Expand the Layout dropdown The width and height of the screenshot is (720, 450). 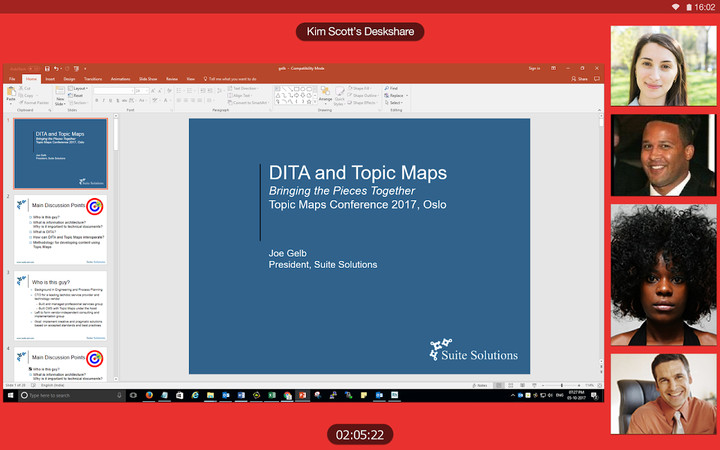pos(80,88)
